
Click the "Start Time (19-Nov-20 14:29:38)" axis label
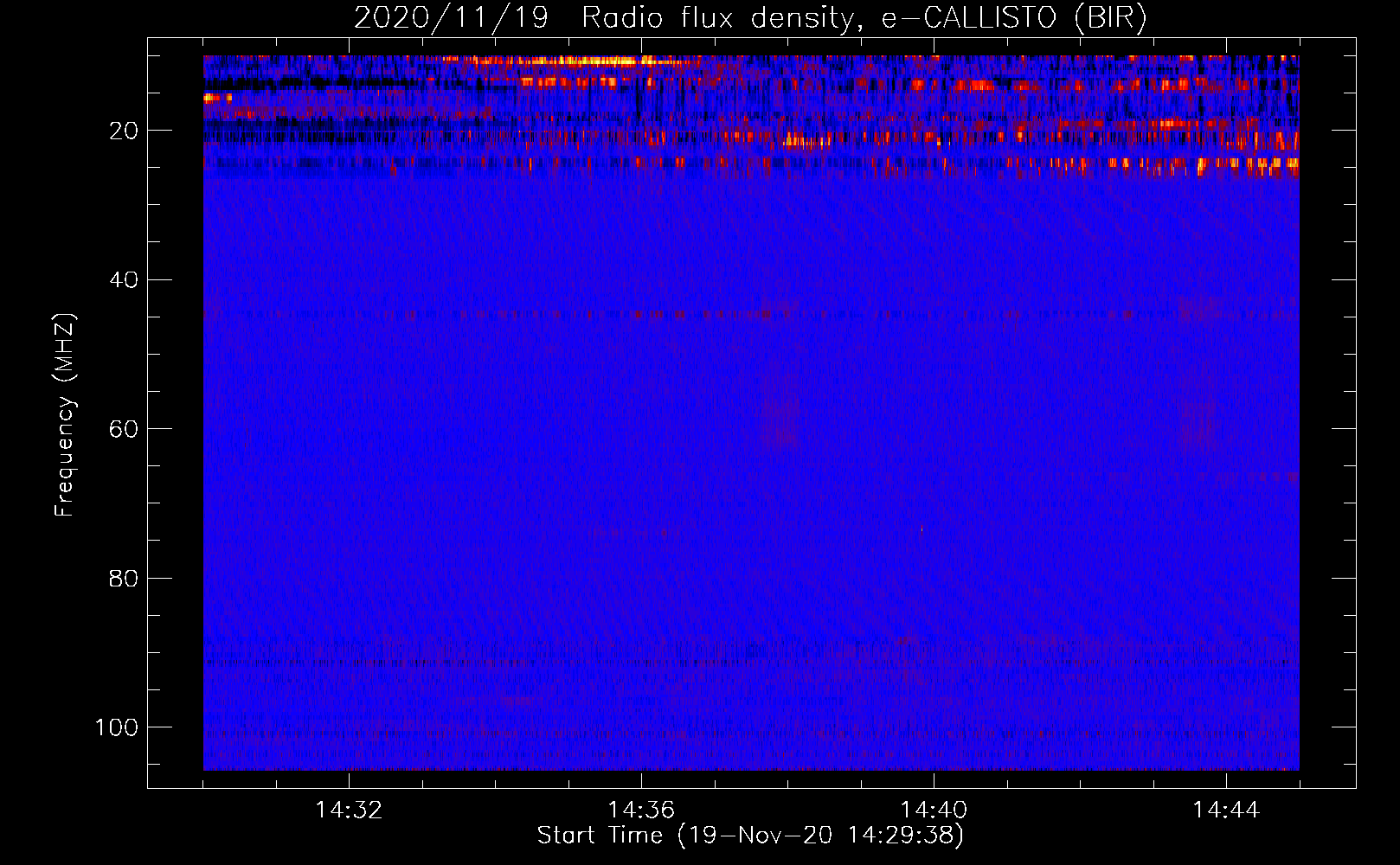pos(750,835)
